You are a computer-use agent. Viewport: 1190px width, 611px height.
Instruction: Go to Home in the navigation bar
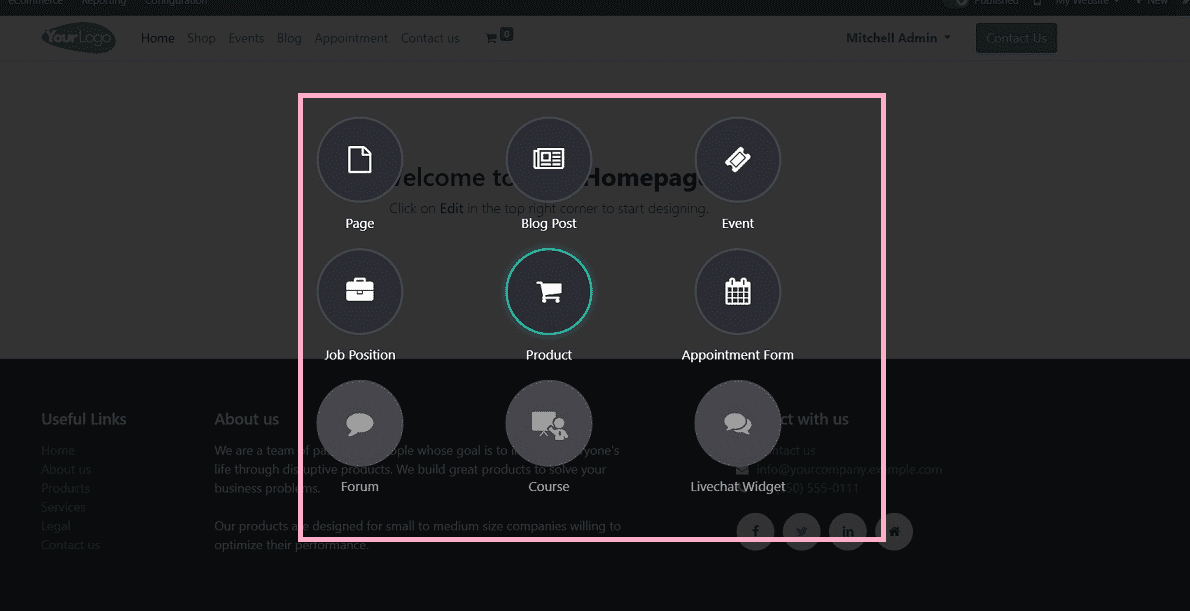pos(157,38)
